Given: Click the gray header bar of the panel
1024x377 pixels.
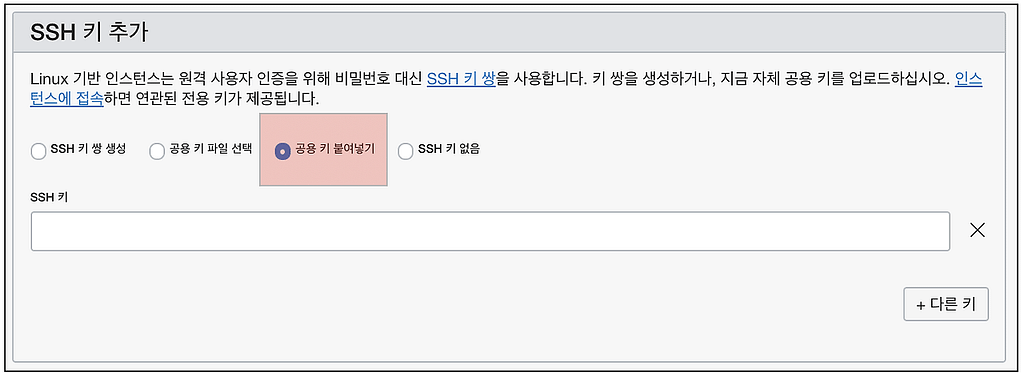Looking at the screenshot, I should point(509,33).
